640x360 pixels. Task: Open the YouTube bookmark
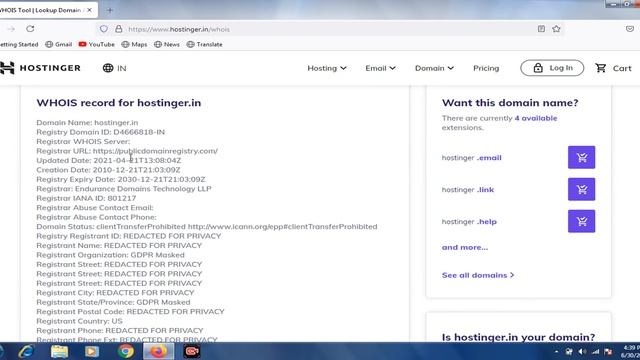pos(96,44)
